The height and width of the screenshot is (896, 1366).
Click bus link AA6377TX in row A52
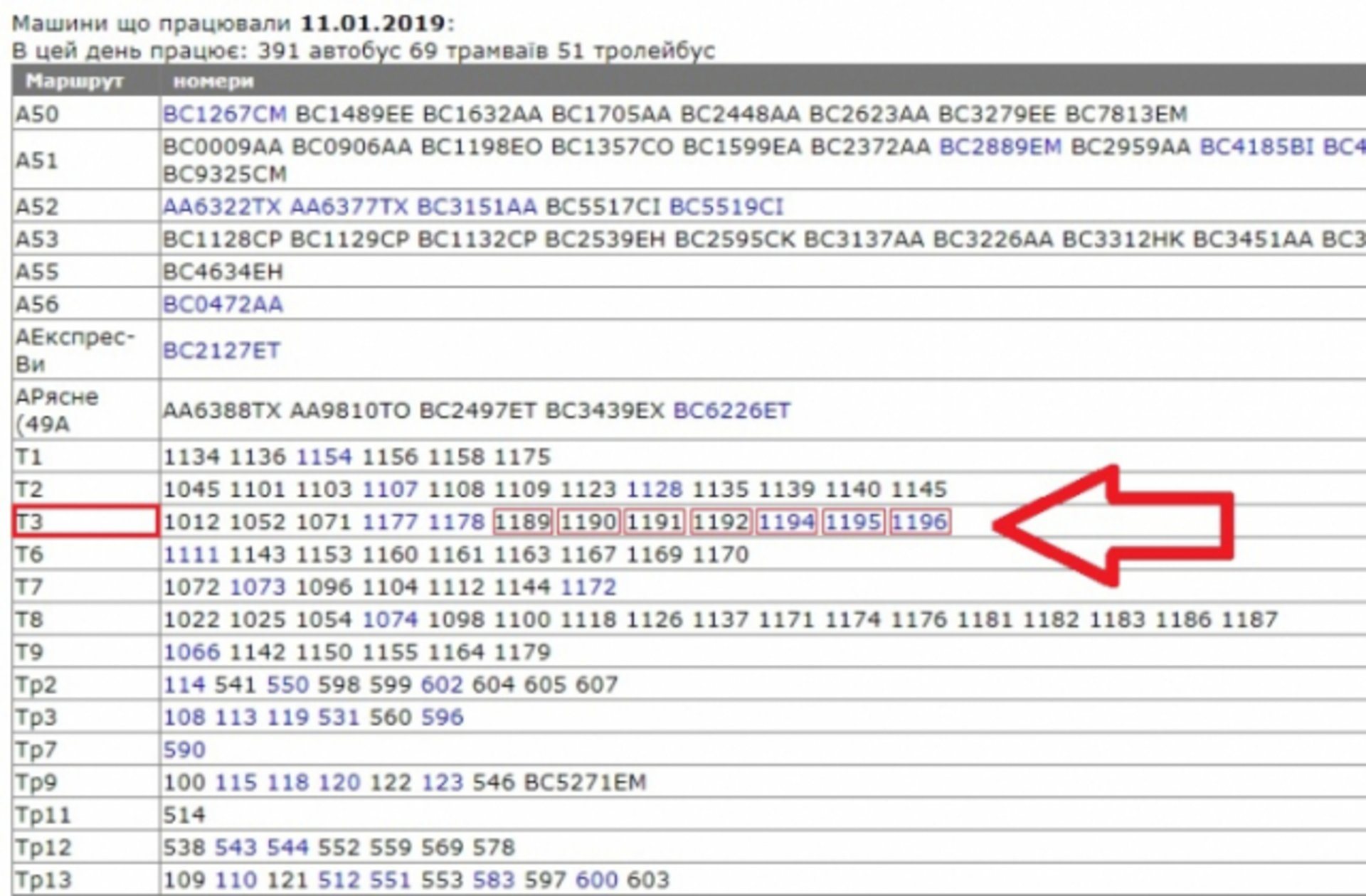point(349,207)
